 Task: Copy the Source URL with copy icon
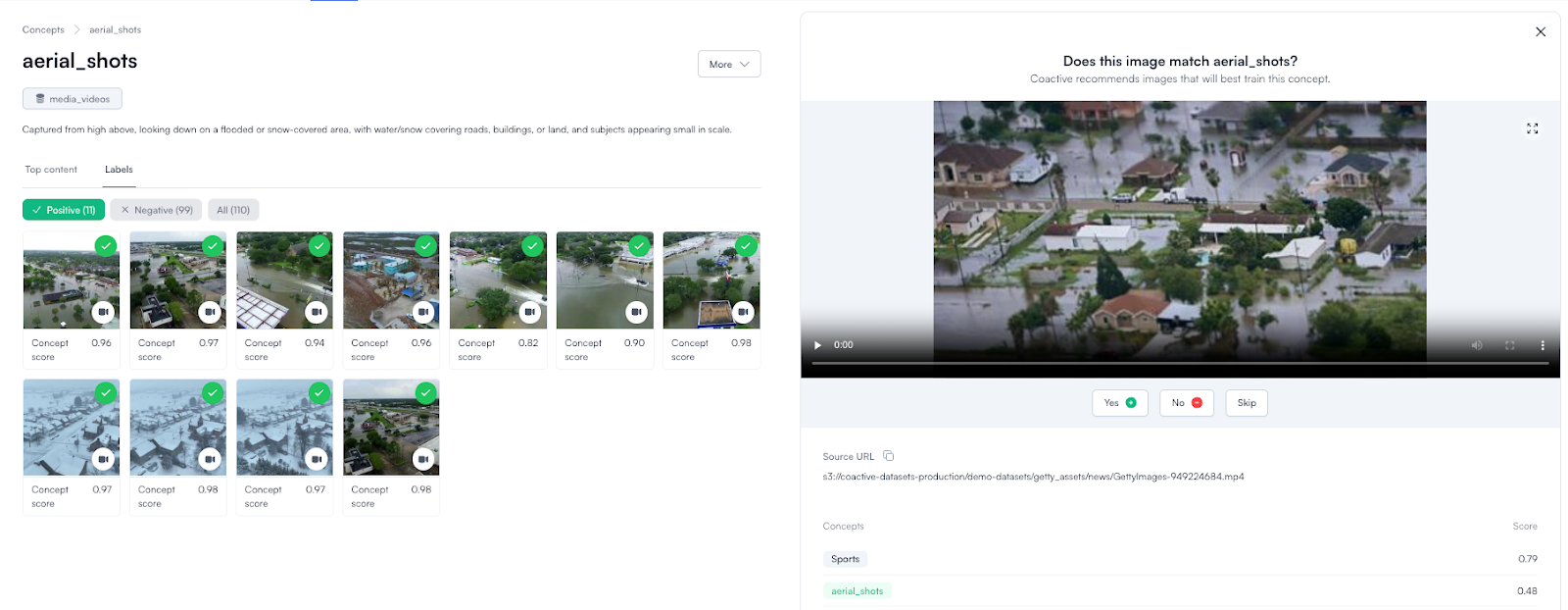(888, 456)
